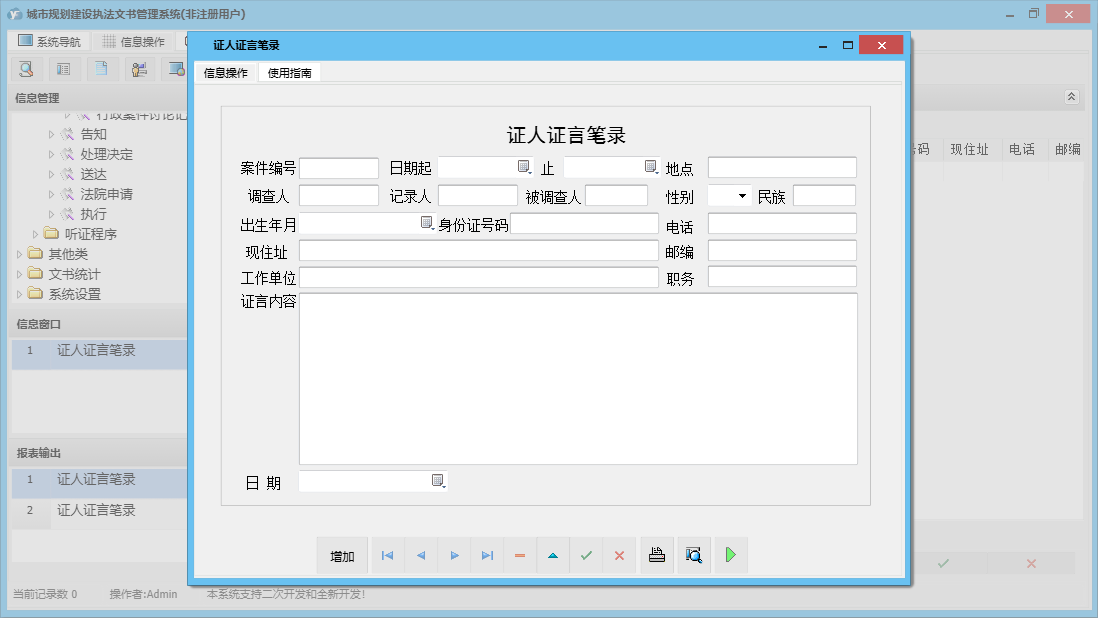
Task: Click the orange minus delete record icon
Action: (520, 555)
